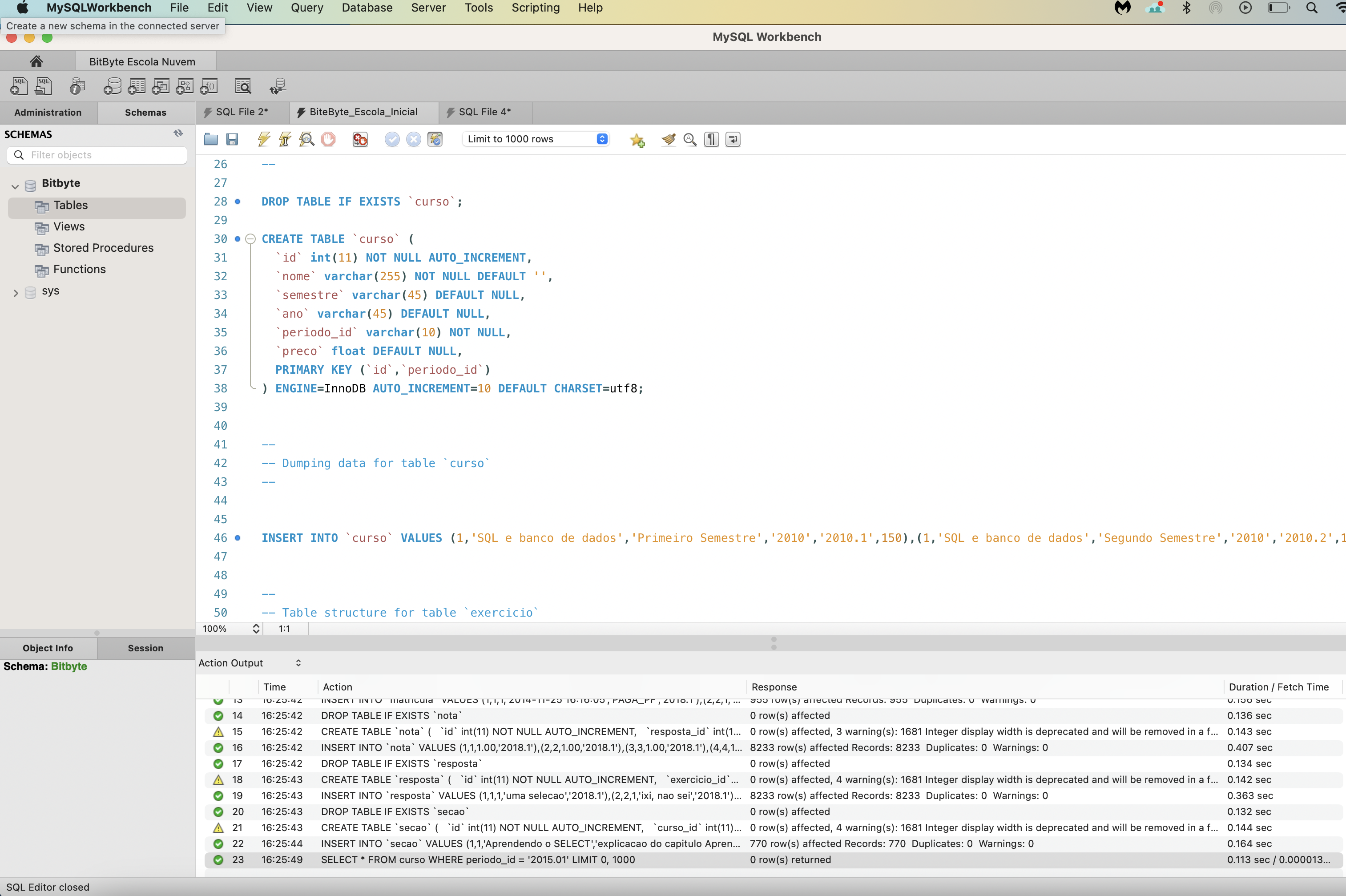Save the script to file
The width and height of the screenshot is (1346, 896).
click(x=232, y=139)
